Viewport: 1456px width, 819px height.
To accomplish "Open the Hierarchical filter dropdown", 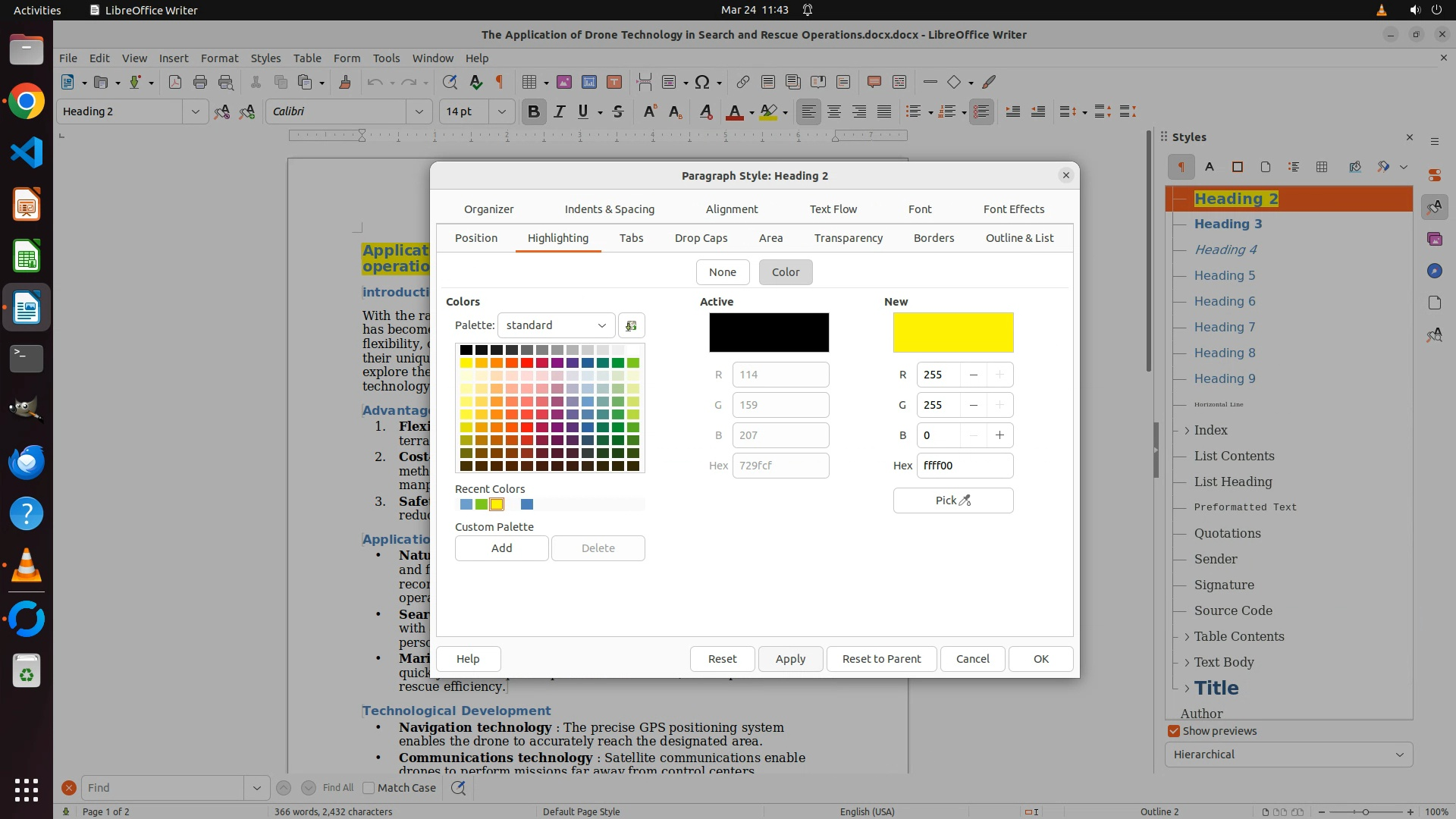I will (x=1288, y=755).
